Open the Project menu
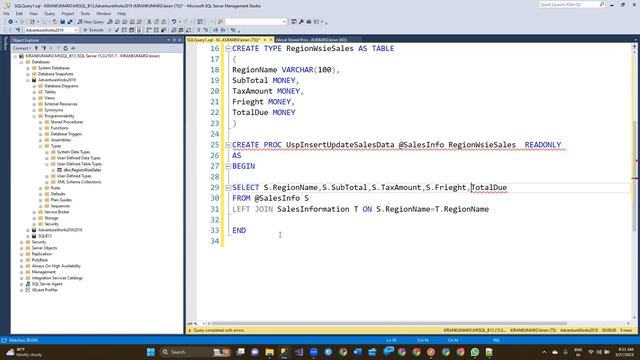 point(68,13)
